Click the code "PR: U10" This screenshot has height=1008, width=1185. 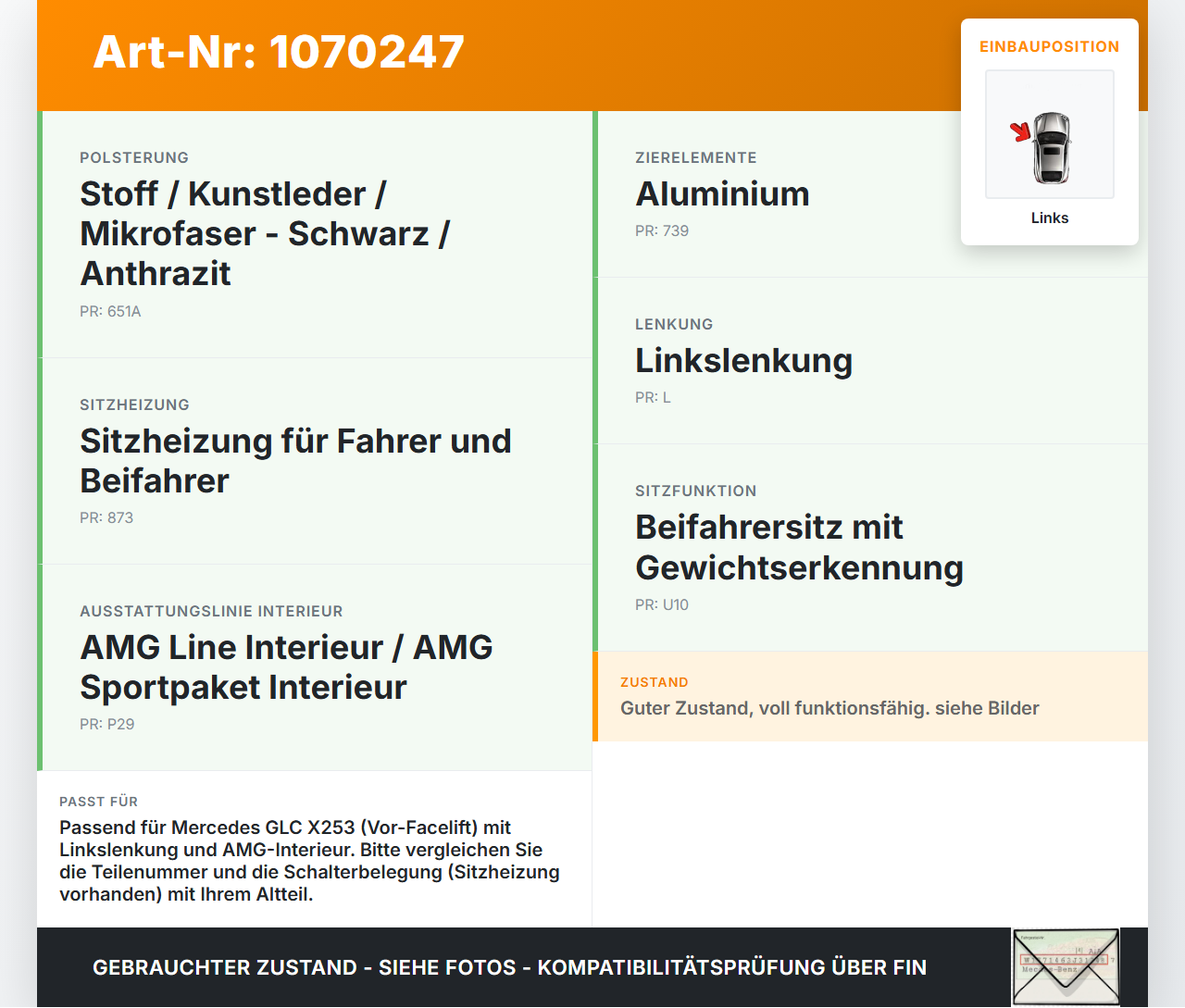tap(662, 604)
